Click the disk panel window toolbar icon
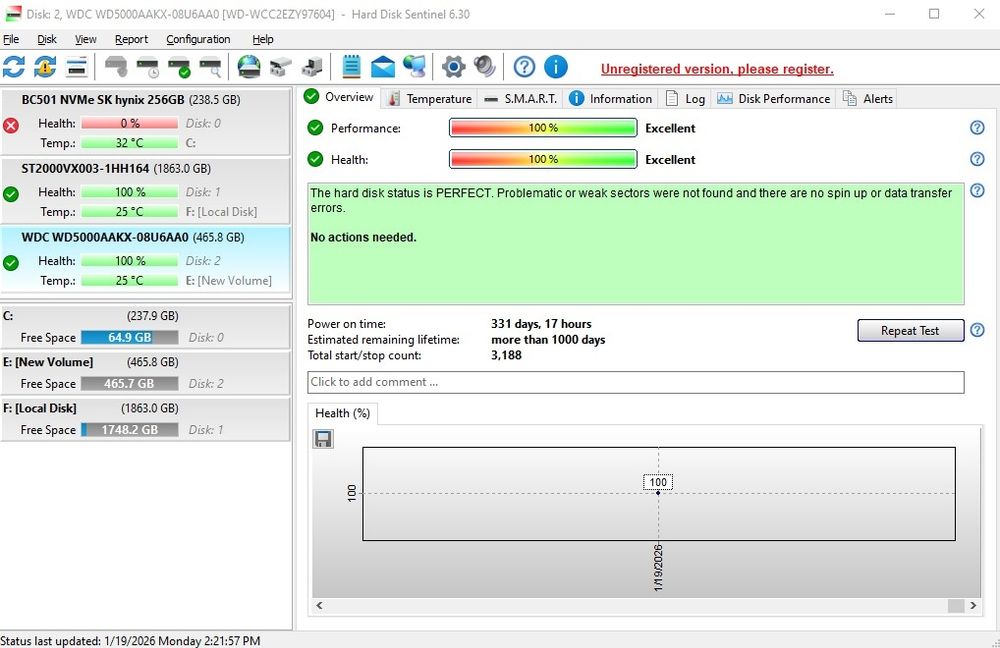 [x=77, y=66]
